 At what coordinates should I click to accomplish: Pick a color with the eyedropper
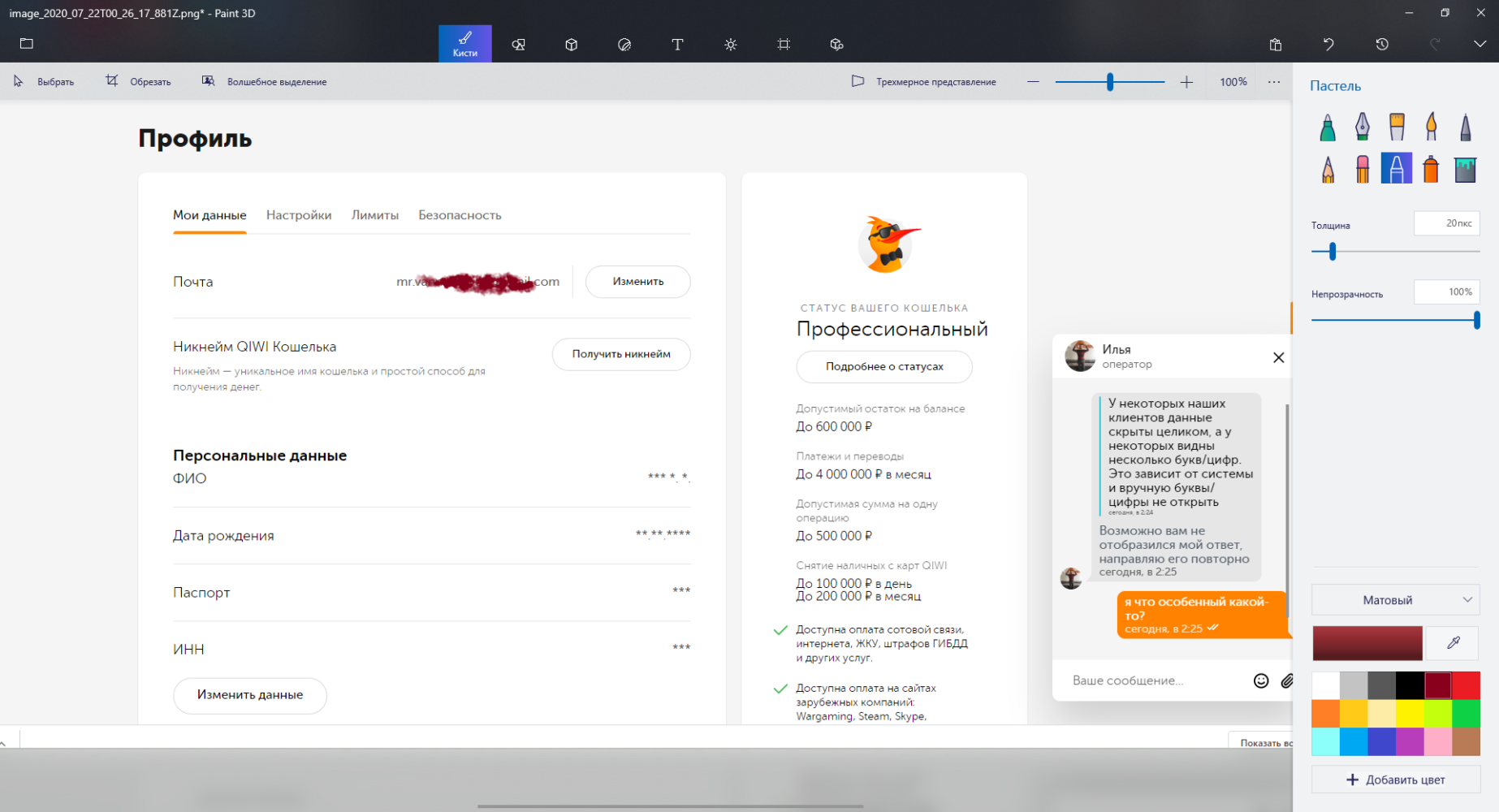(x=1454, y=643)
